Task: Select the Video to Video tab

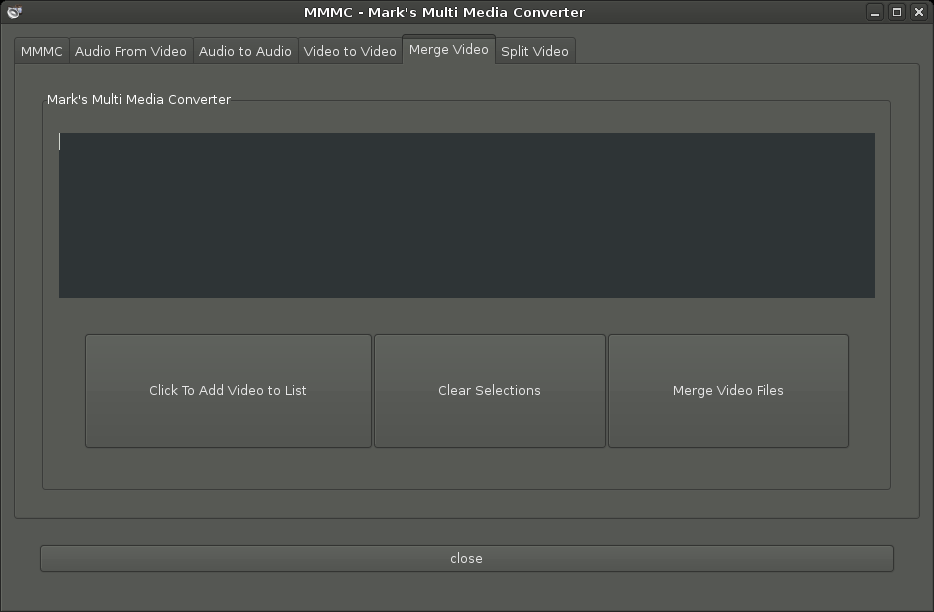Action: pyautogui.click(x=350, y=51)
